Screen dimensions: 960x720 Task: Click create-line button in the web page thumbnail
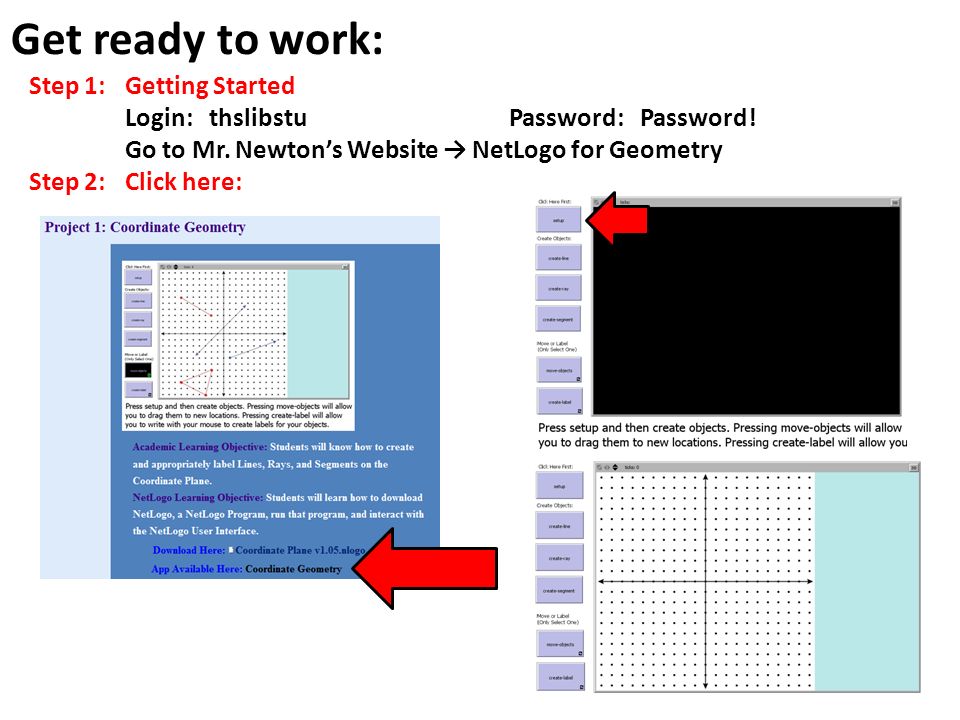point(138,301)
